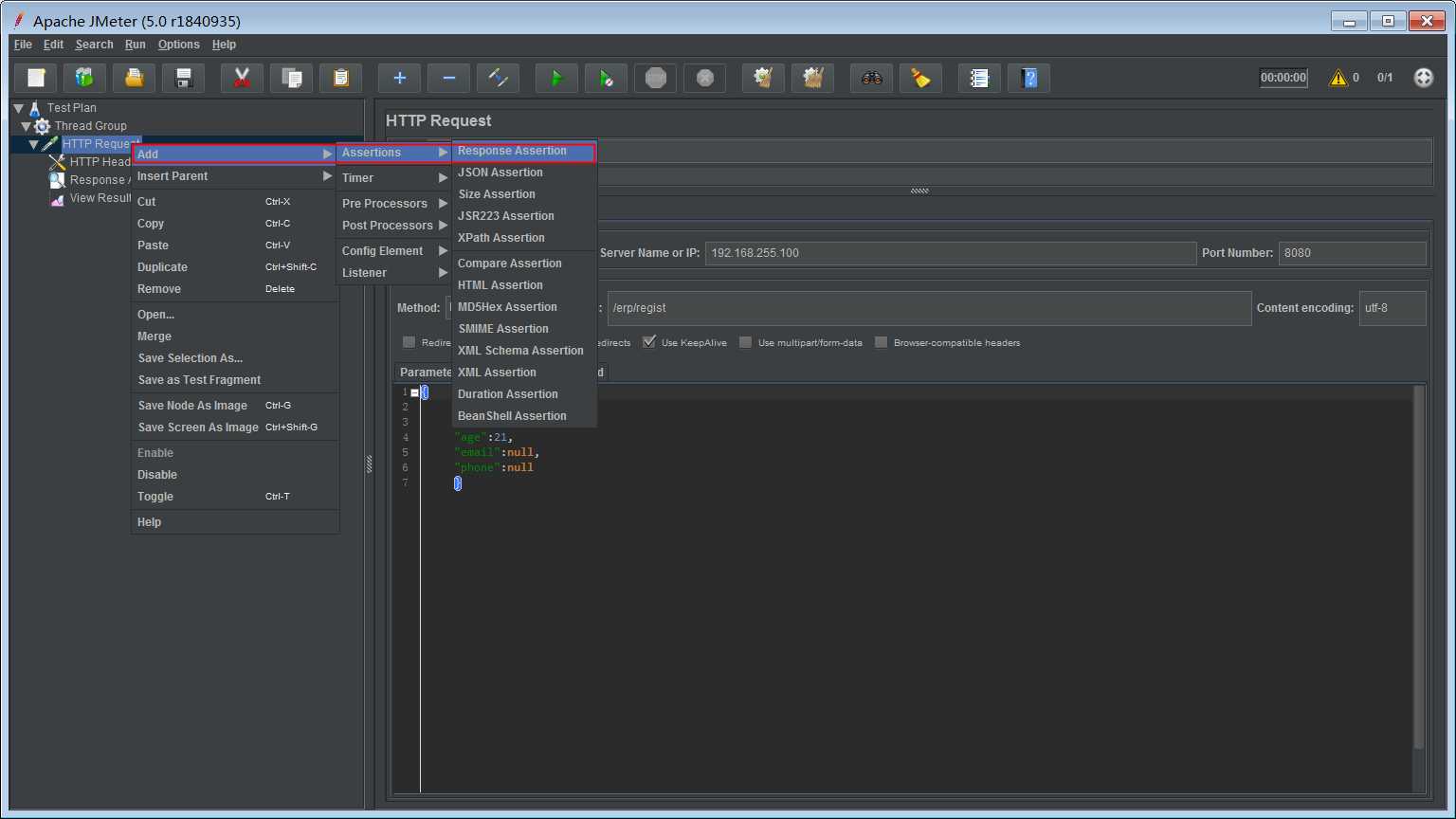The image size is (1456, 819).
Task: Expand the Timer submenu
Action: 394,178
